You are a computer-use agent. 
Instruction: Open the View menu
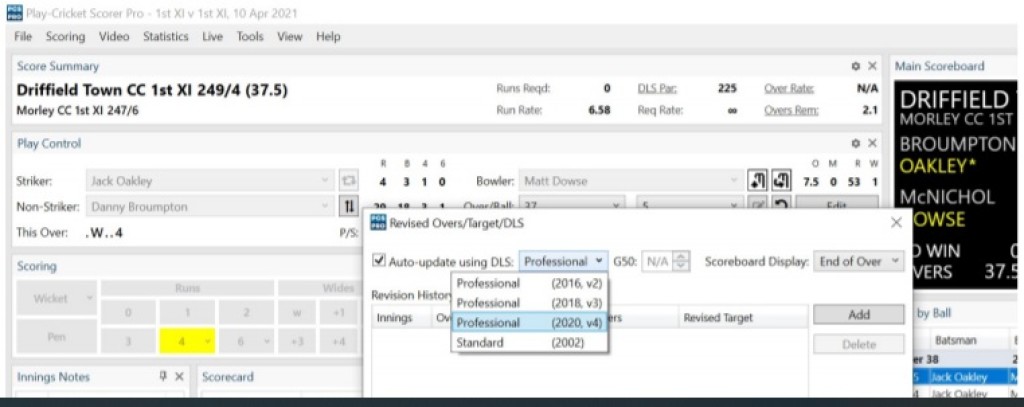(x=289, y=37)
